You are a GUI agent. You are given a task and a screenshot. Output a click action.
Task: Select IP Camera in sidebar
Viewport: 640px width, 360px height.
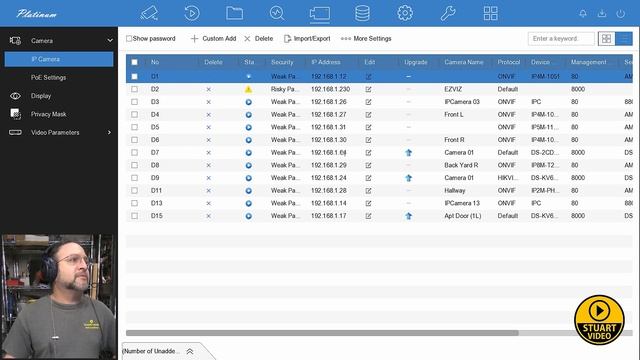[59, 59]
